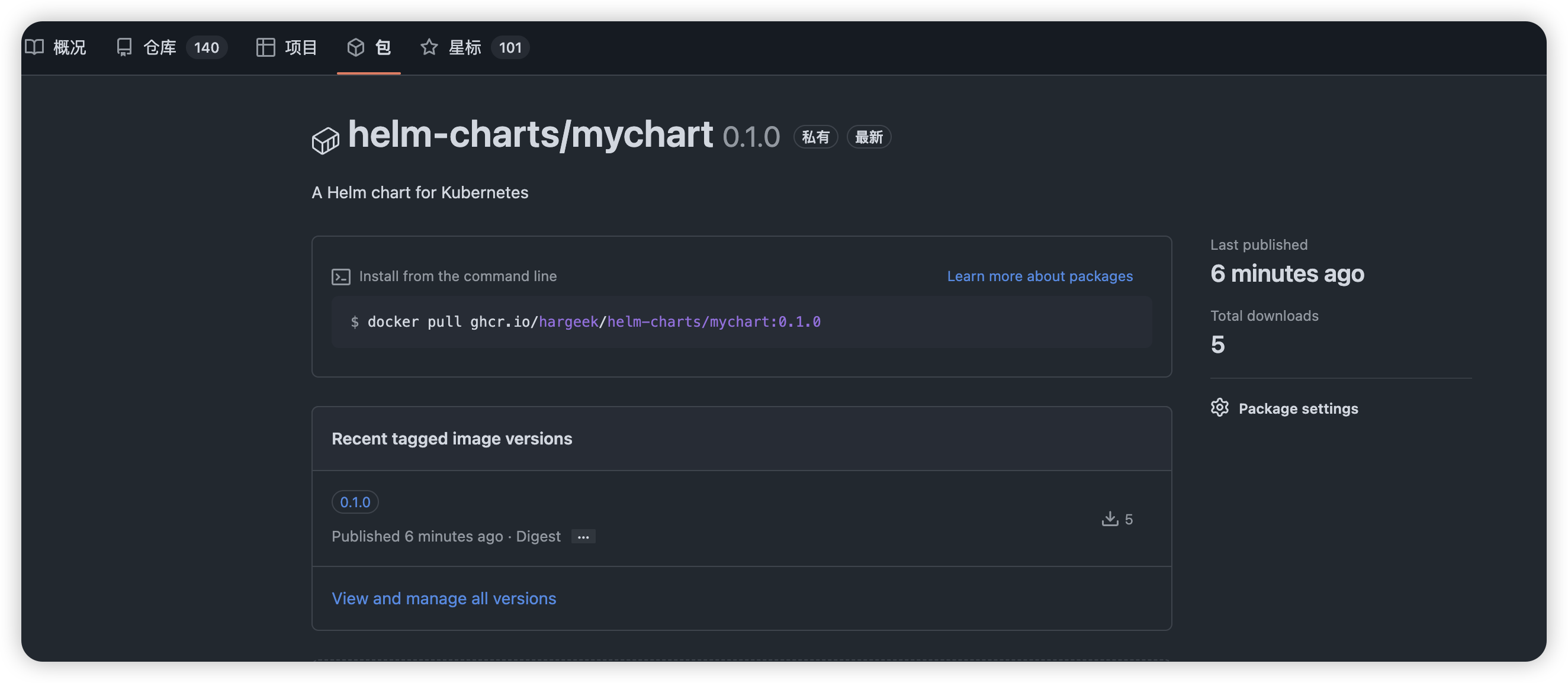Click the book icon beside 概况
The width and height of the screenshot is (1568, 683).
(35, 47)
